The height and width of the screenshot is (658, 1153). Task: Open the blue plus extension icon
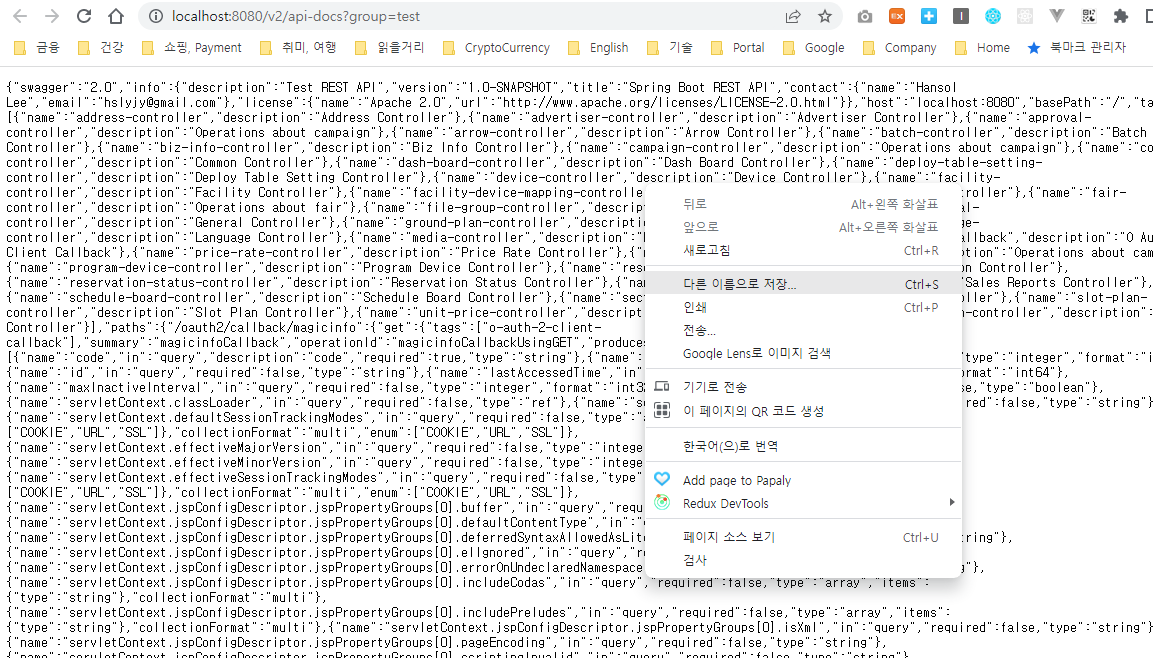[929, 16]
